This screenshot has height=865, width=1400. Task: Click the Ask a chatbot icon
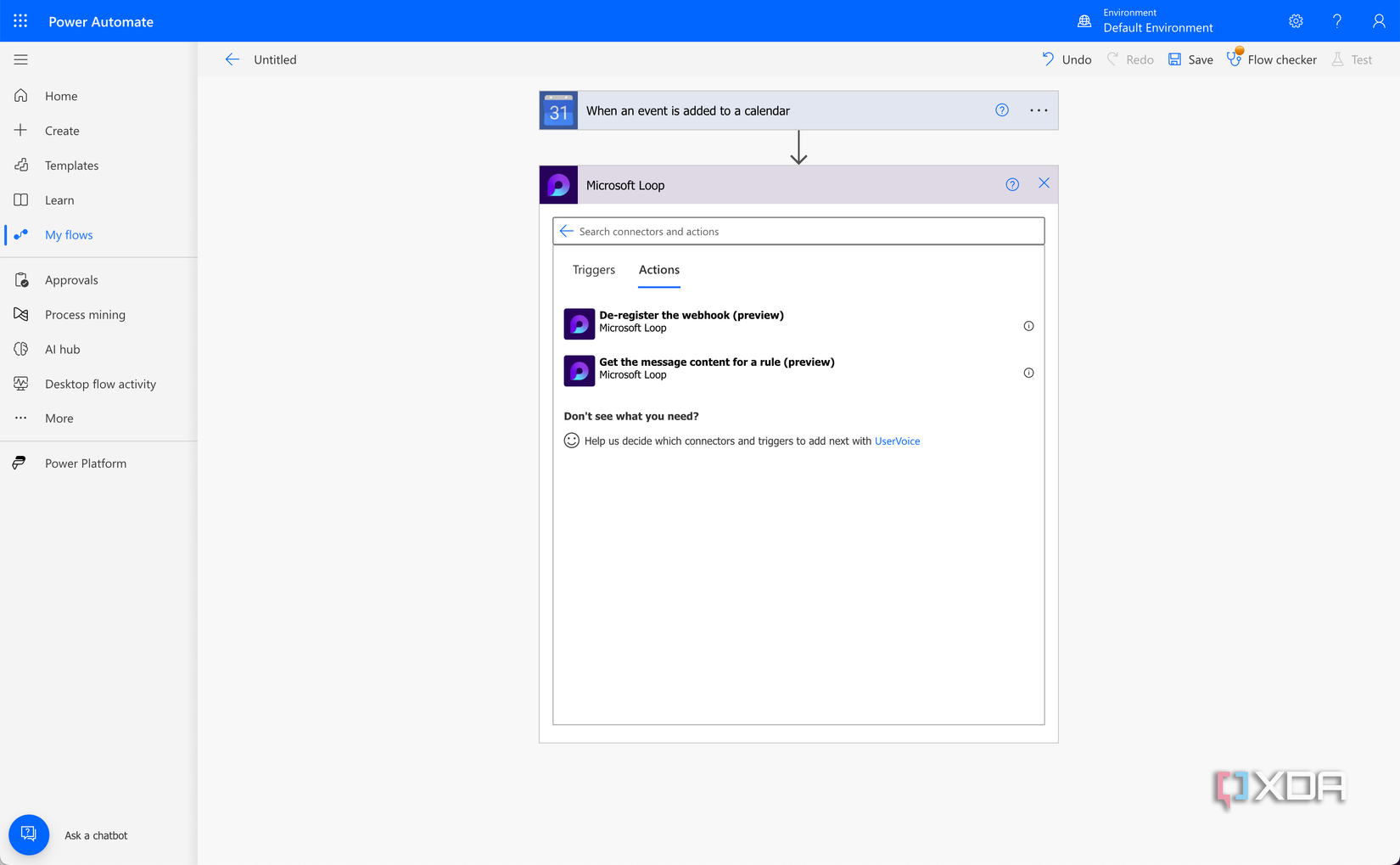point(29,834)
